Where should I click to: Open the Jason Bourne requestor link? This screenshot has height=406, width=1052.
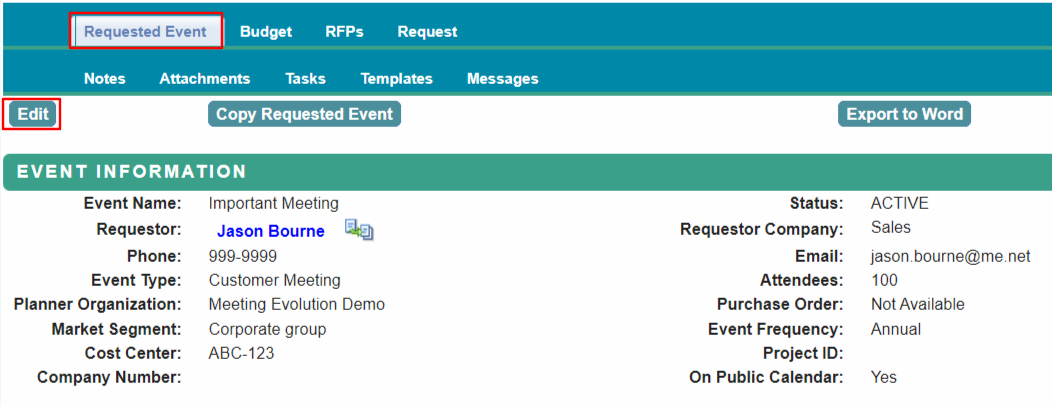coord(271,231)
